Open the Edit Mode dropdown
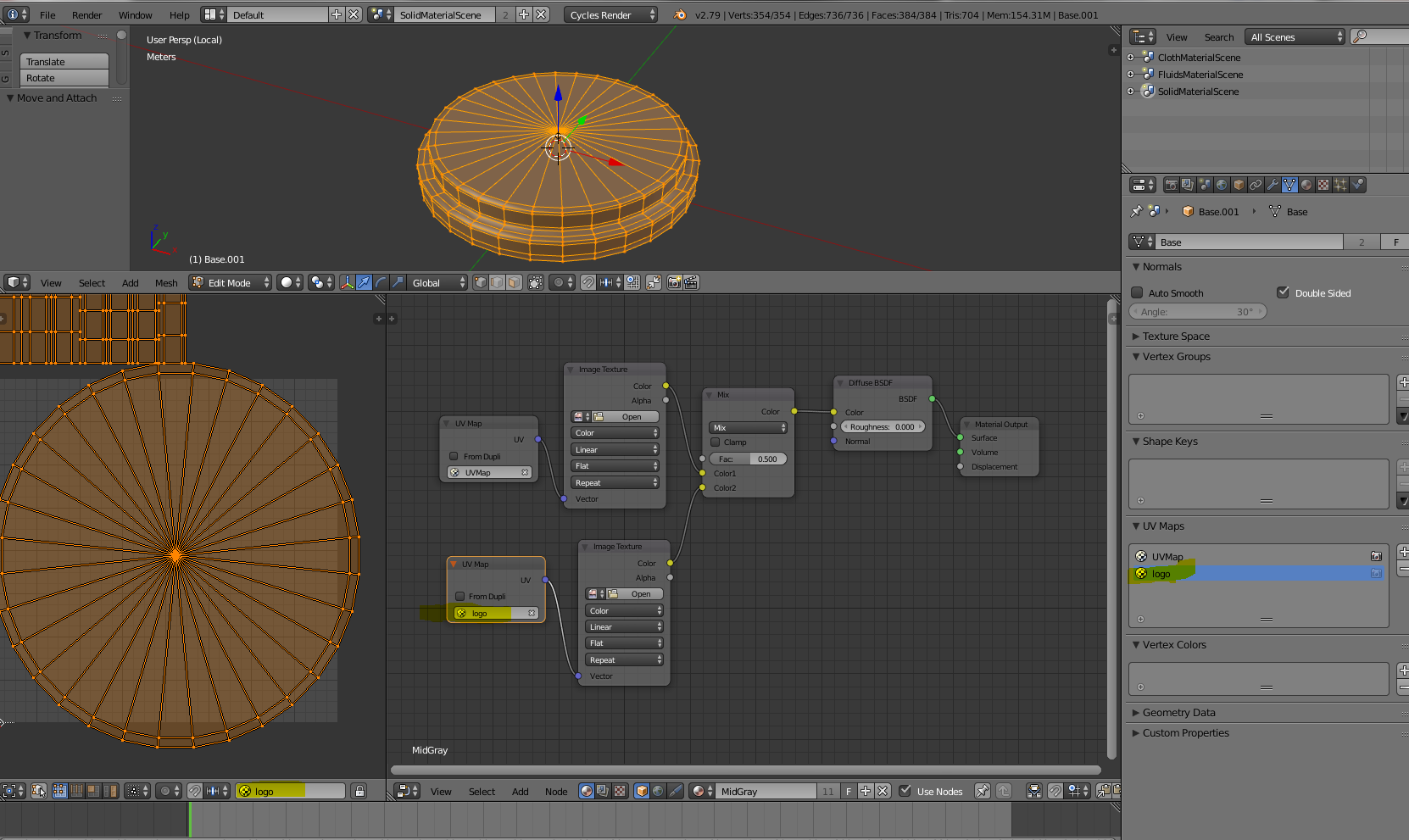The height and width of the screenshot is (840, 1409). [x=231, y=282]
